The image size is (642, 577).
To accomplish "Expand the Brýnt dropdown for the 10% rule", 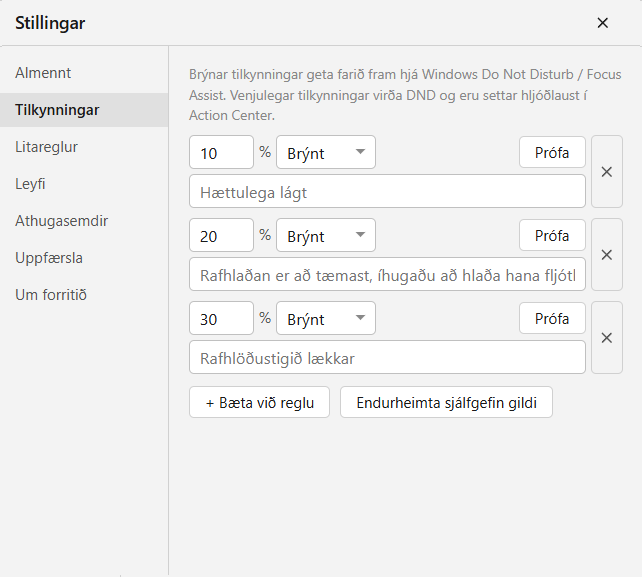I will pos(326,152).
